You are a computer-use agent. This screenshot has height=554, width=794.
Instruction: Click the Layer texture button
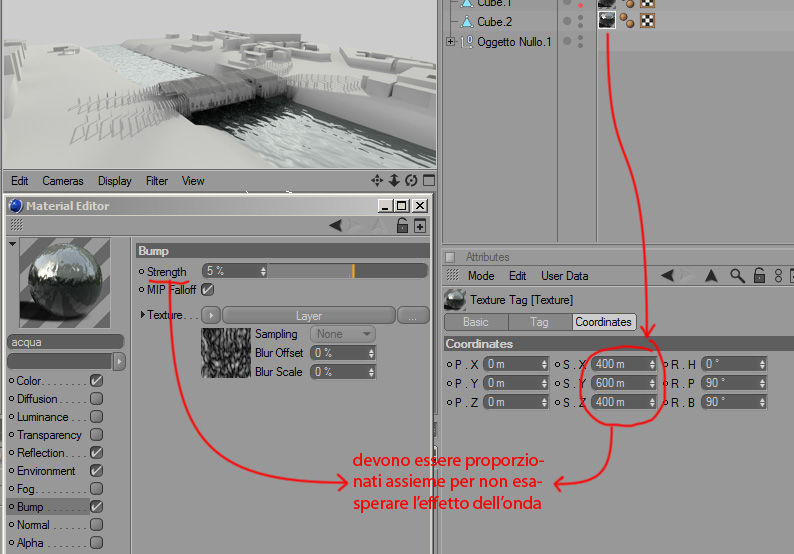pyautogui.click(x=309, y=315)
